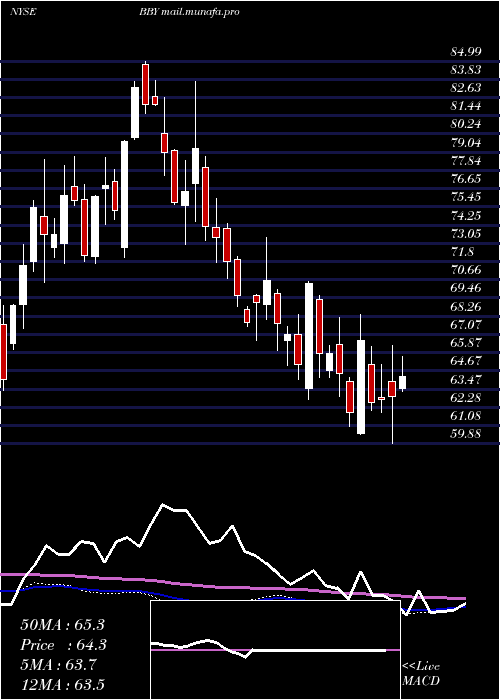The width and height of the screenshot is (500, 700).
Task: Click the 76.65 price axis label
Action: (x=466, y=179)
